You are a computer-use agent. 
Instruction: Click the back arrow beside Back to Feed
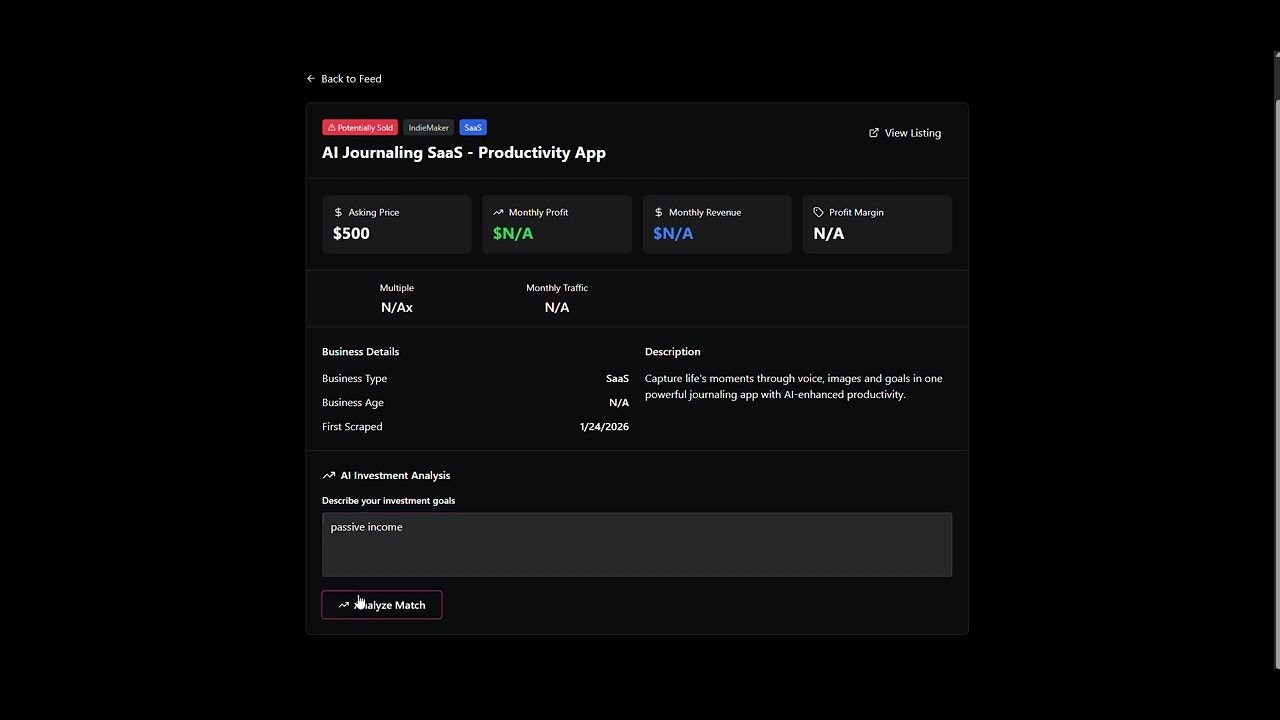pos(310,78)
